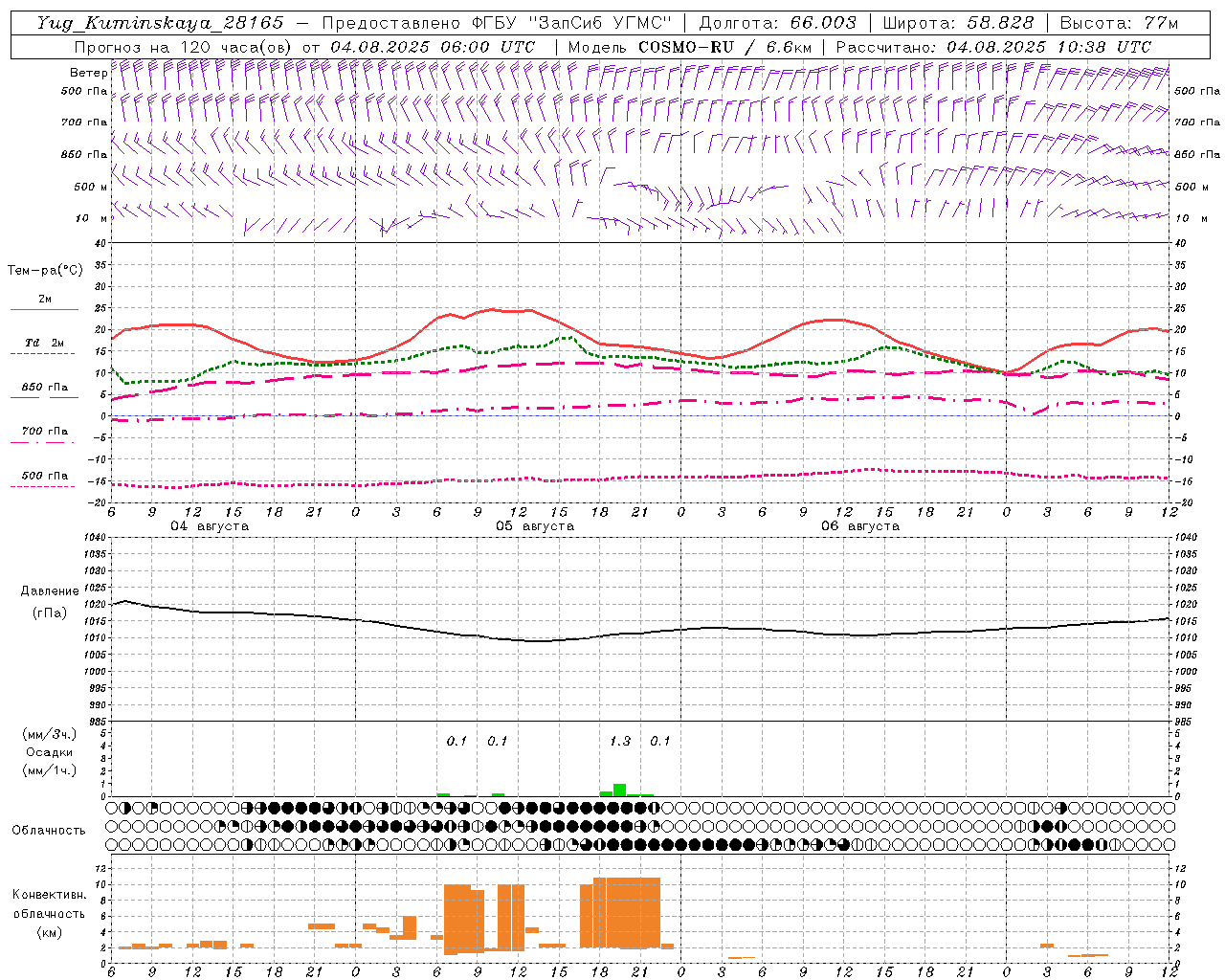Image resolution: width=1225 pixels, height=980 pixels.
Task: Click the '06 августа' date label
Action: tap(860, 526)
